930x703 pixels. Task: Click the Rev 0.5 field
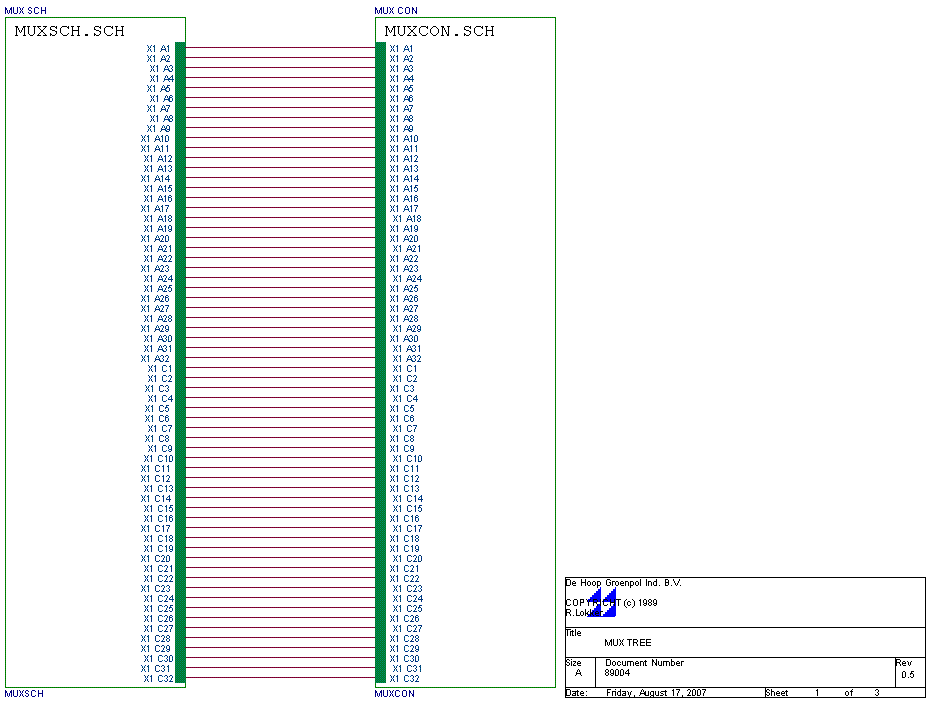[x=907, y=676]
